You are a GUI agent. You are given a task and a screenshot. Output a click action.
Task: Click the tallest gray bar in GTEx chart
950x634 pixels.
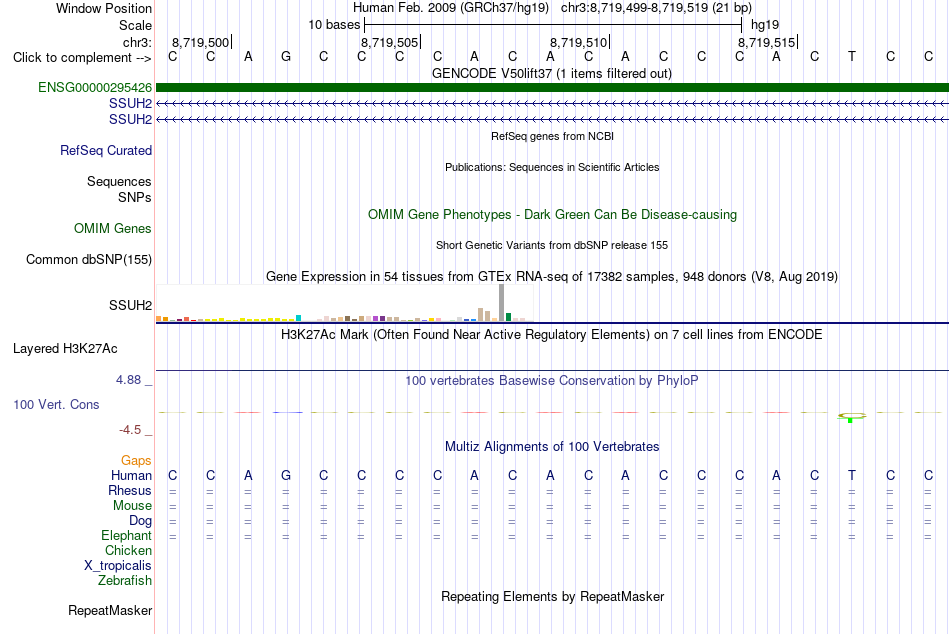click(501, 302)
